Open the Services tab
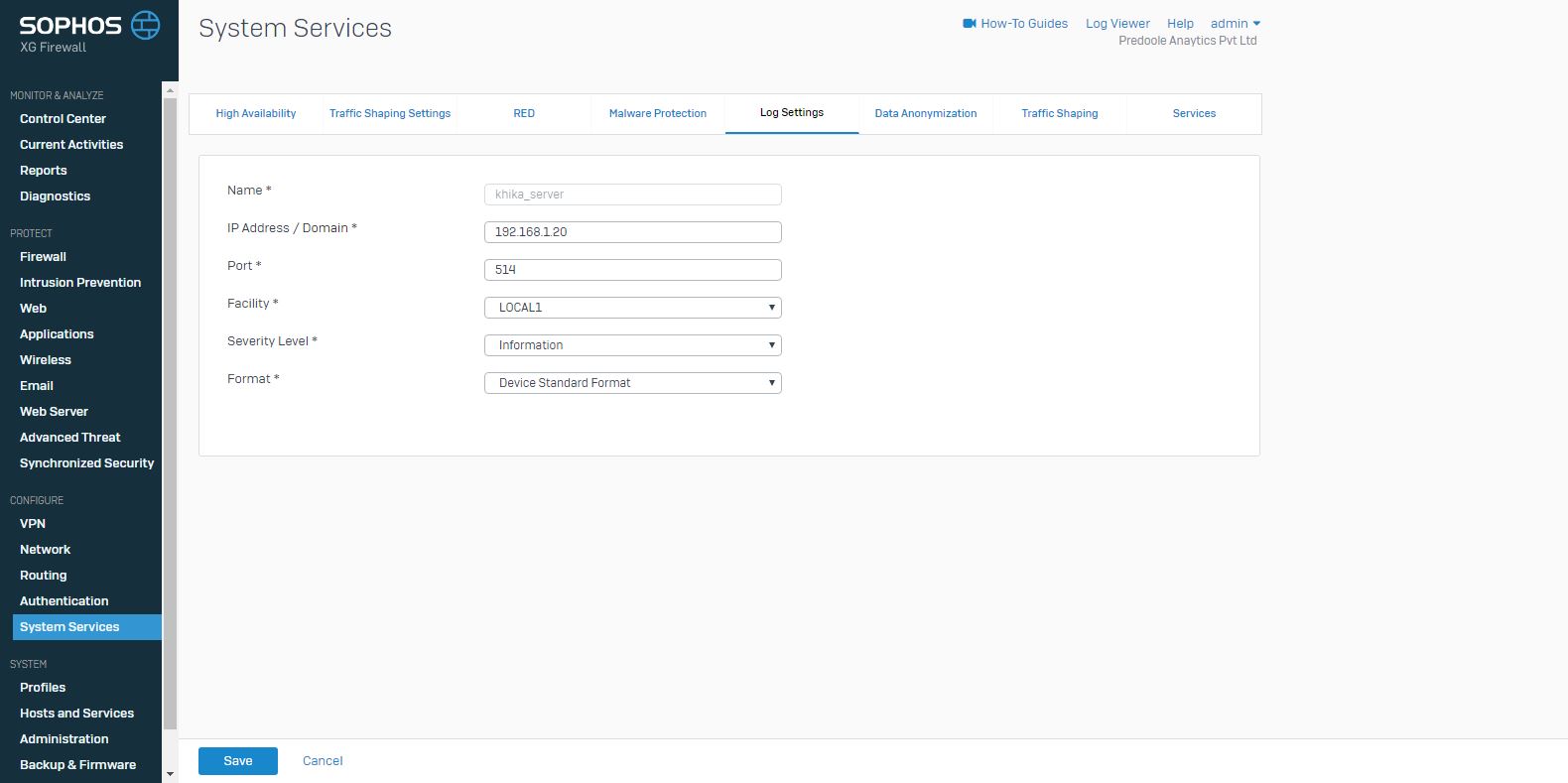 tap(1194, 113)
